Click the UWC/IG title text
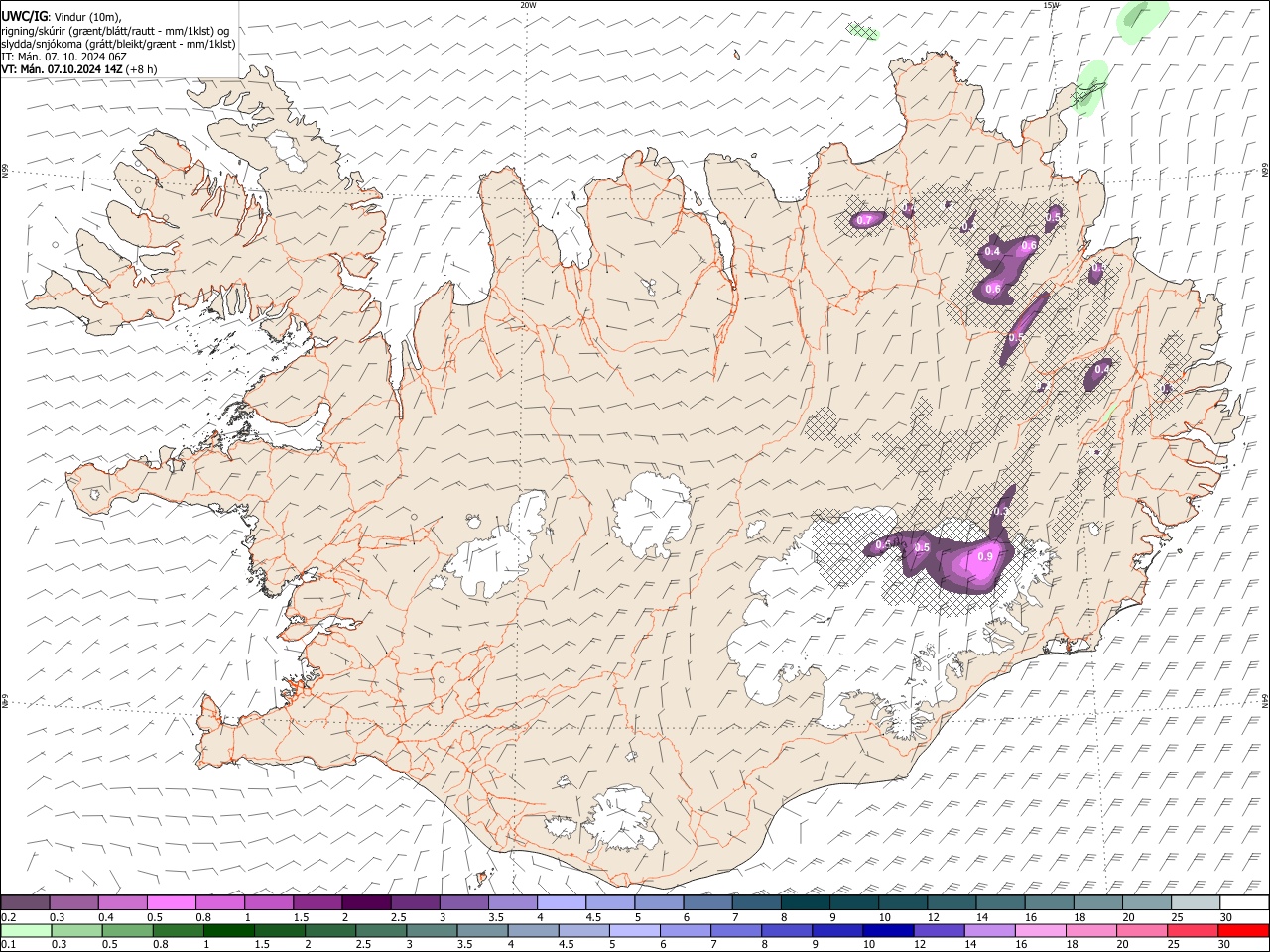This screenshot has width=1270, height=952. (x=24, y=16)
